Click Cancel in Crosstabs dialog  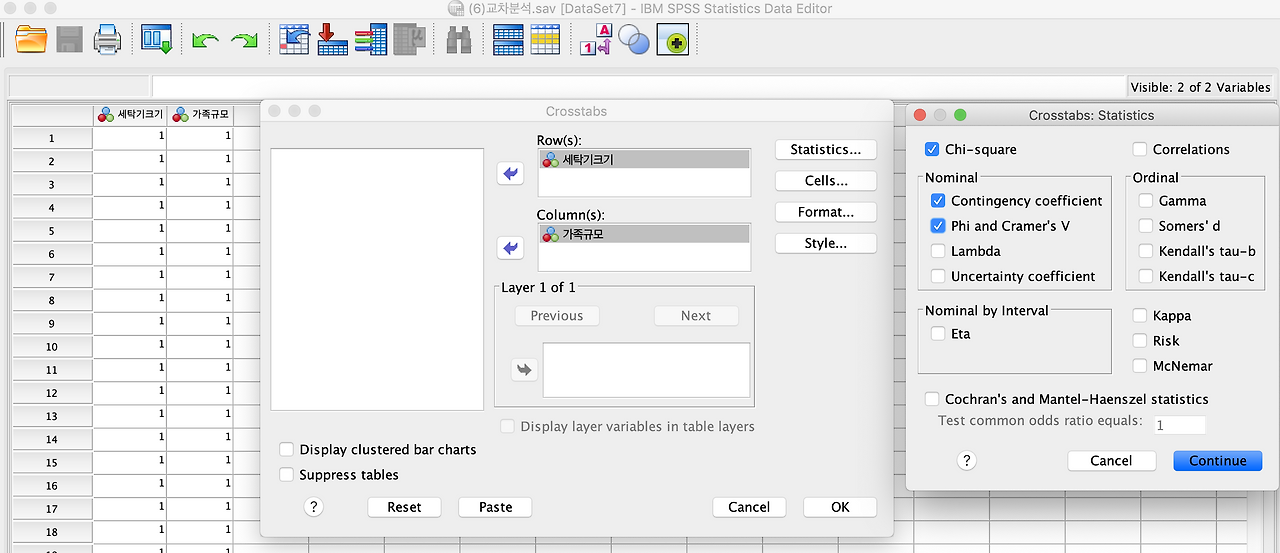749,507
